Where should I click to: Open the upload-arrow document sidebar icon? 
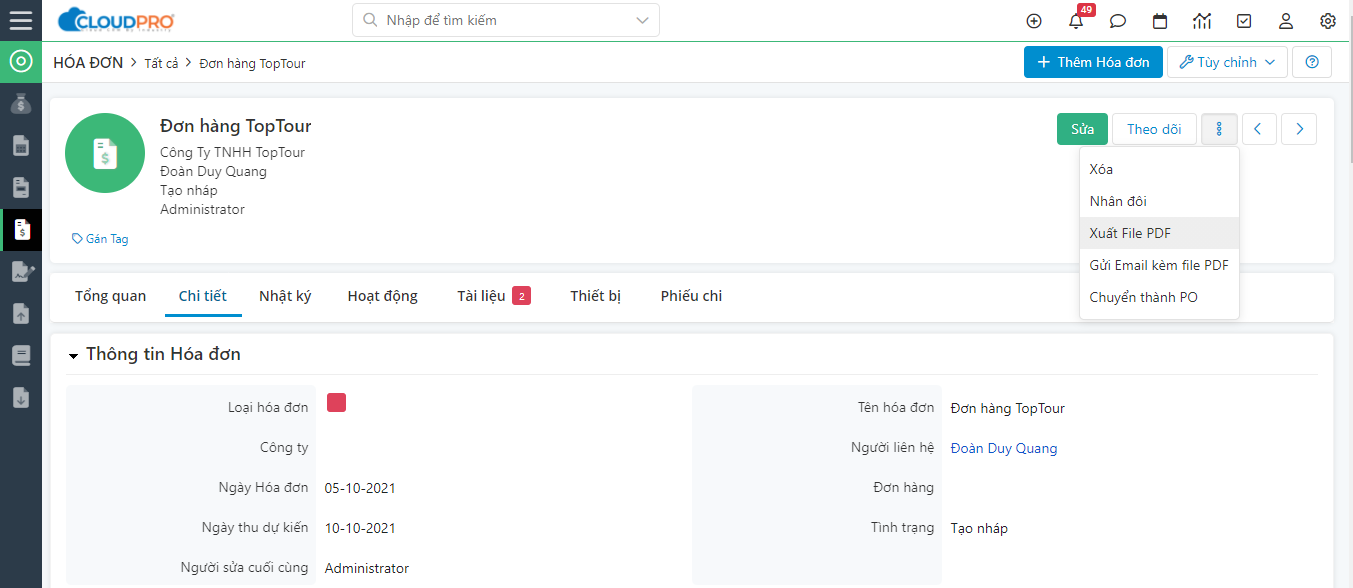21,313
